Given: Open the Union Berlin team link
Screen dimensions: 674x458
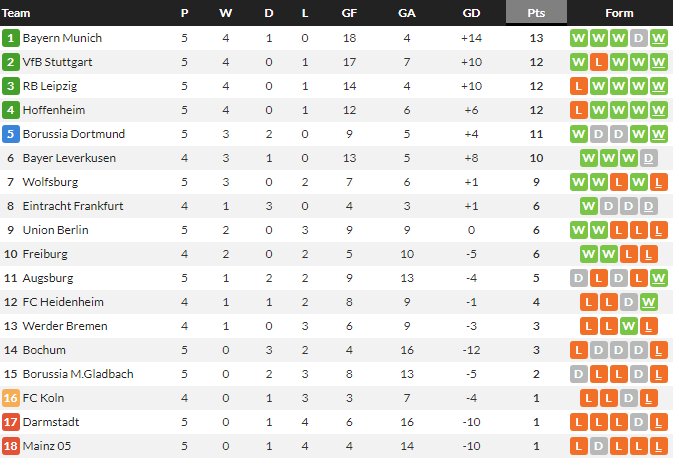Looking at the screenshot, I should tap(57, 230).
